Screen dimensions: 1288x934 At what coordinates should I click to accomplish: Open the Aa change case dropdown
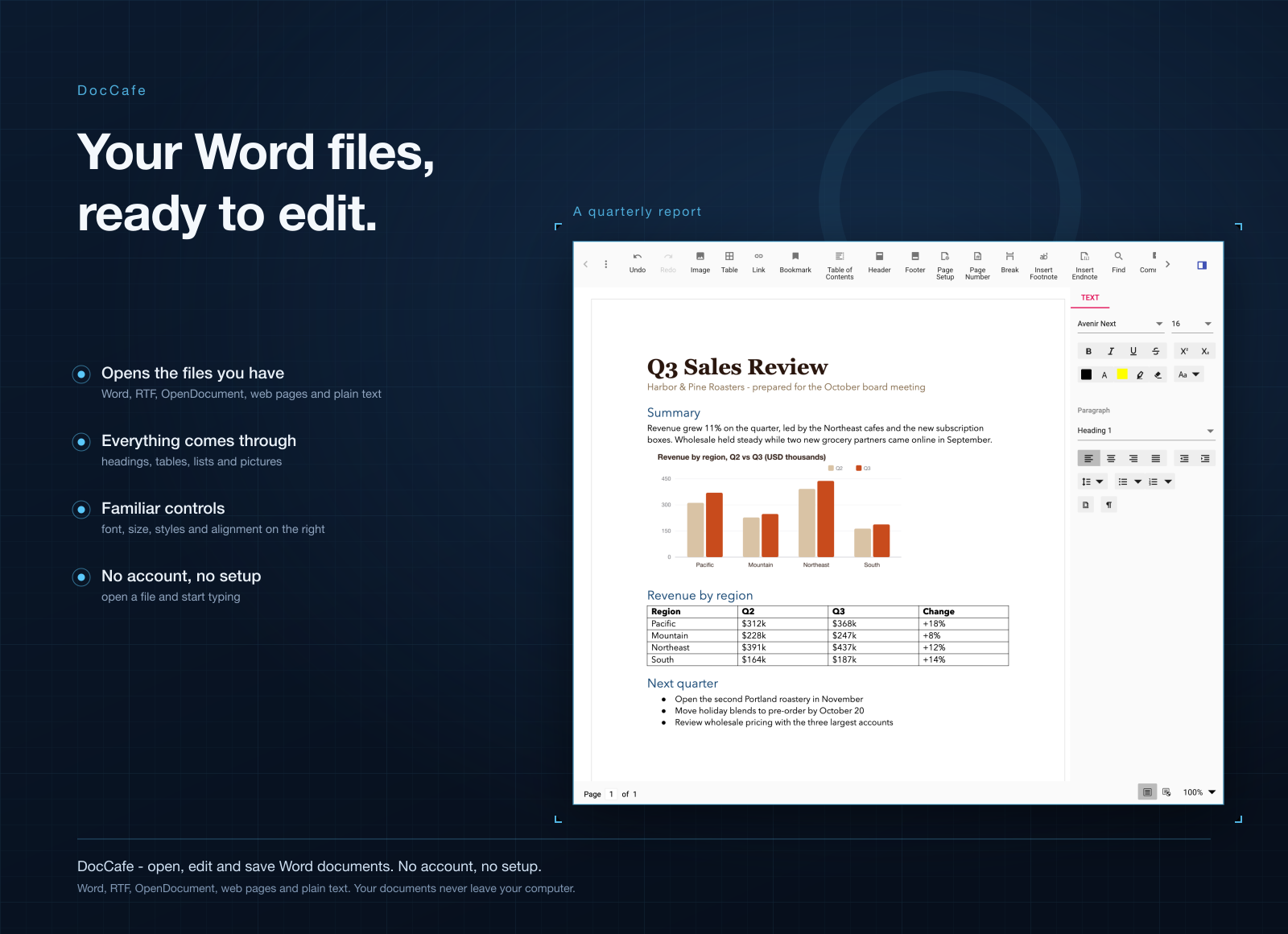(x=1189, y=374)
